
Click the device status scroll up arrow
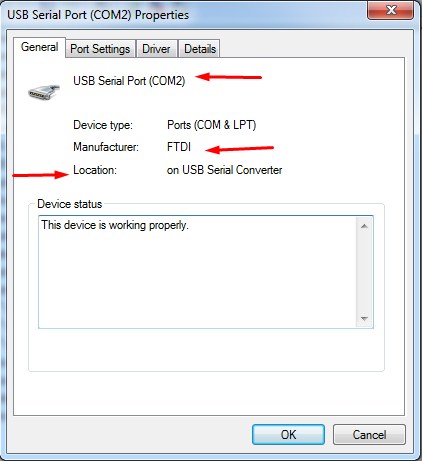pyautogui.click(x=364, y=226)
